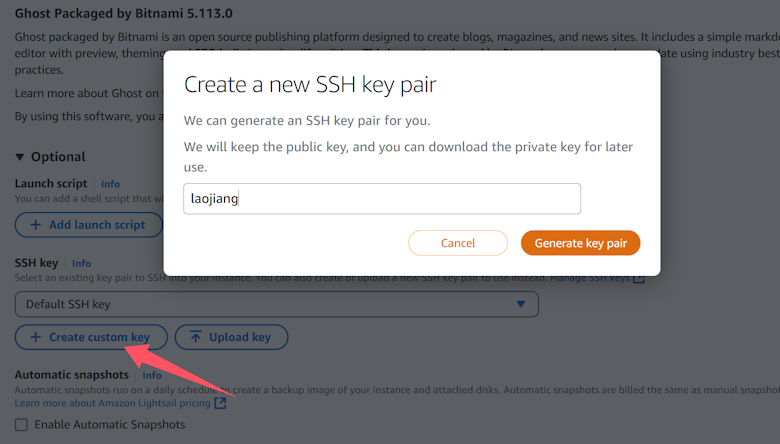
Task: Click the Add launch script button
Action: pyautogui.click(x=88, y=225)
